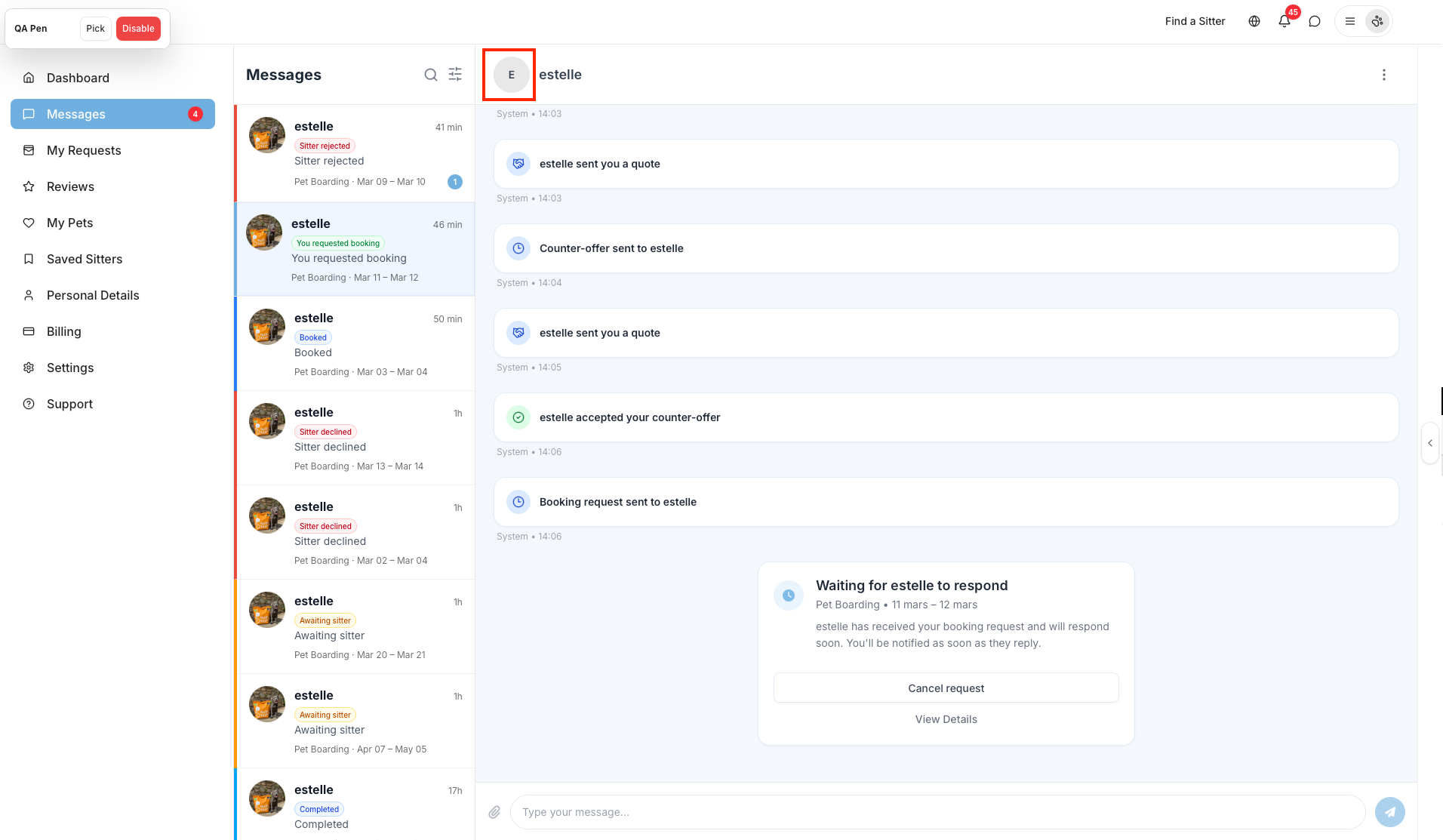1443x840 pixels.
Task: Open the conversation three-dot options menu
Action: [x=1383, y=75]
